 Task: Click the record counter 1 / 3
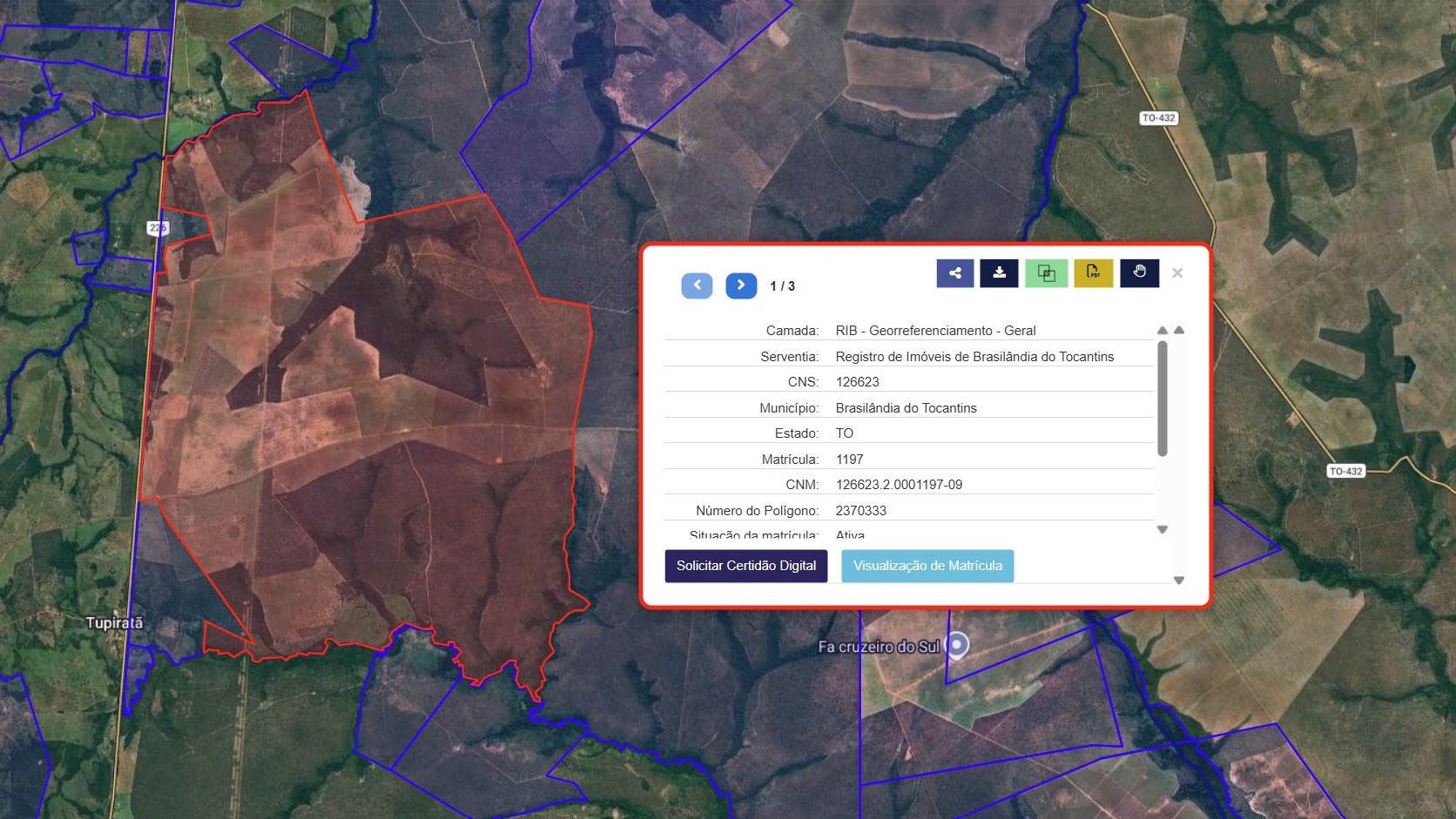pyautogui.click(x=782, y=286)
